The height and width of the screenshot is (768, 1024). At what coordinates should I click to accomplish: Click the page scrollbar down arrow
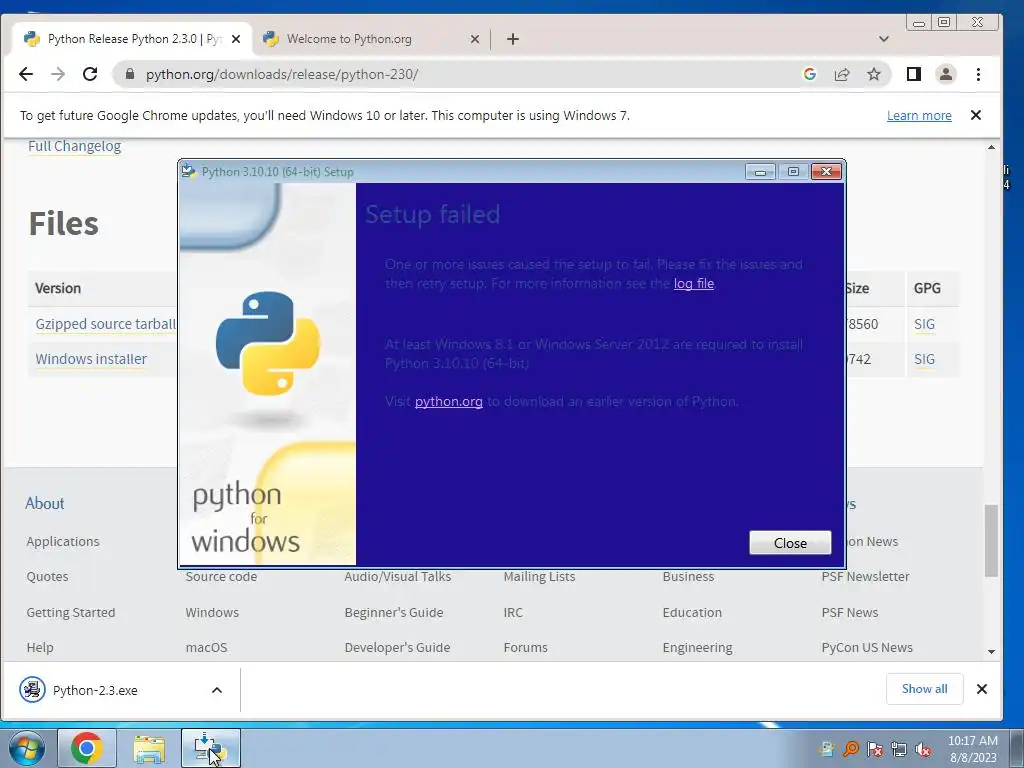point(991,652)
